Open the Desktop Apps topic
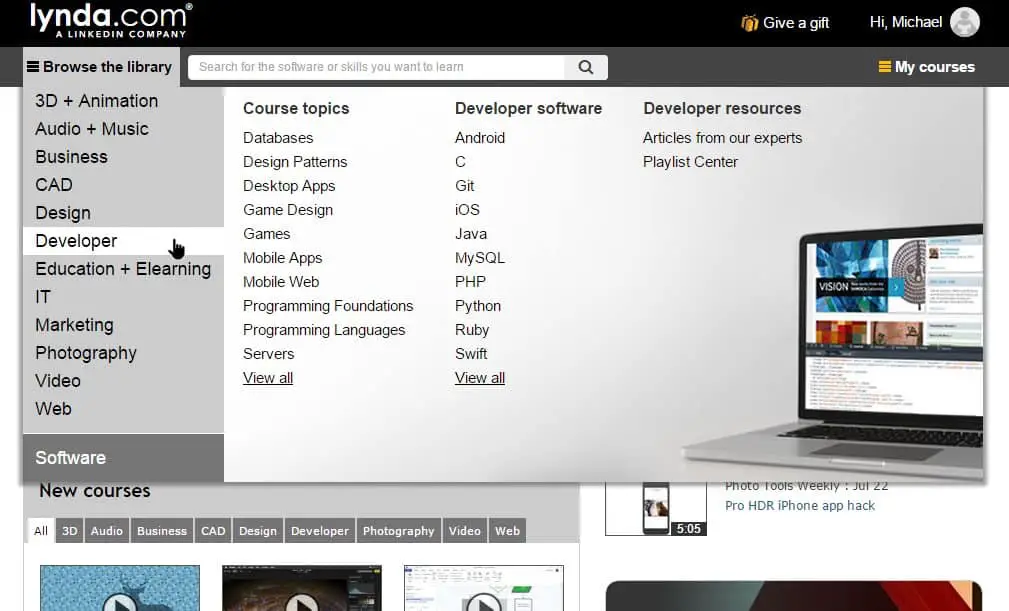The image size is (1009, 611). coord(289,186)
